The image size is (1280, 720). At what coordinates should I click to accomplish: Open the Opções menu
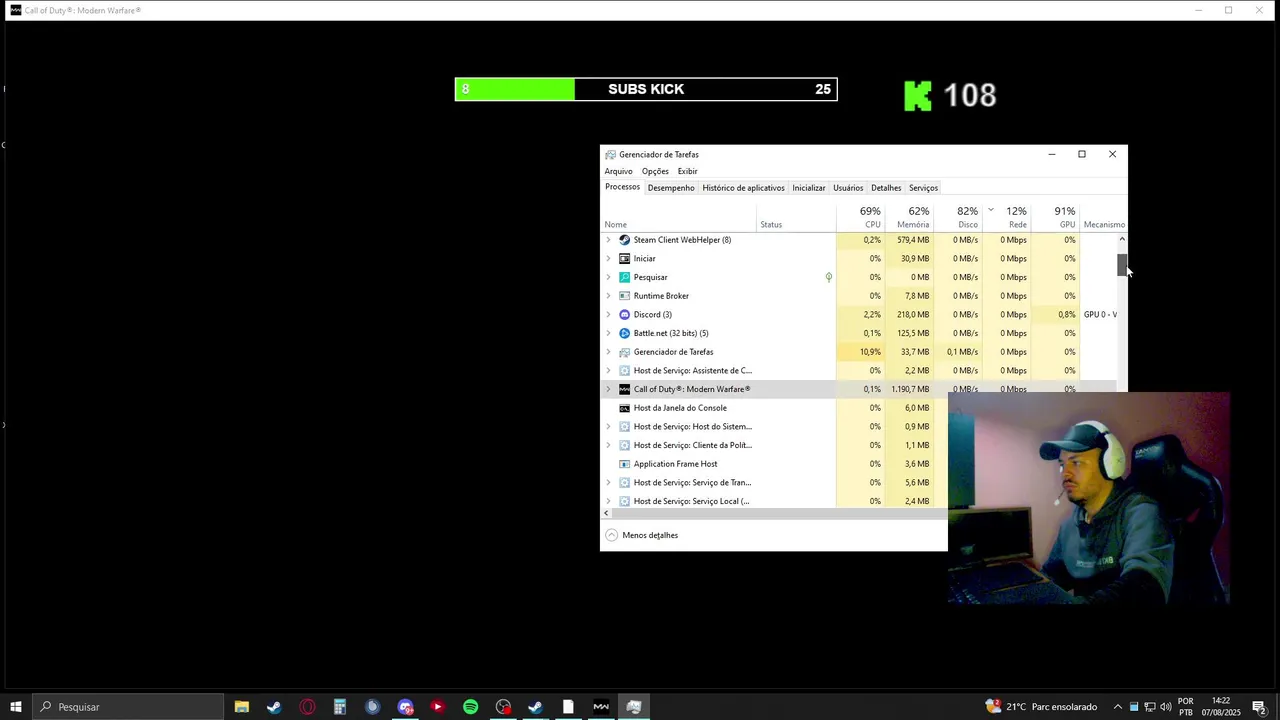(655, 171)
